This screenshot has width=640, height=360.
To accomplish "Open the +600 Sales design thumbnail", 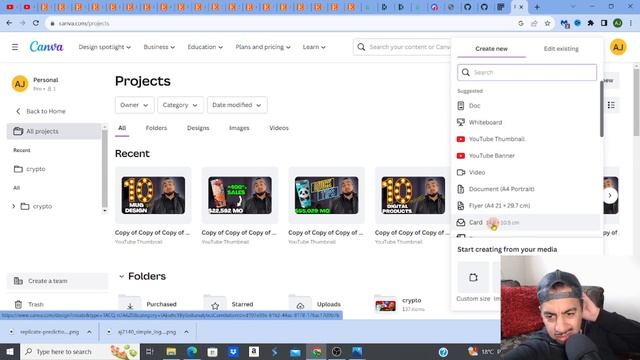I will tap(240, 196).
